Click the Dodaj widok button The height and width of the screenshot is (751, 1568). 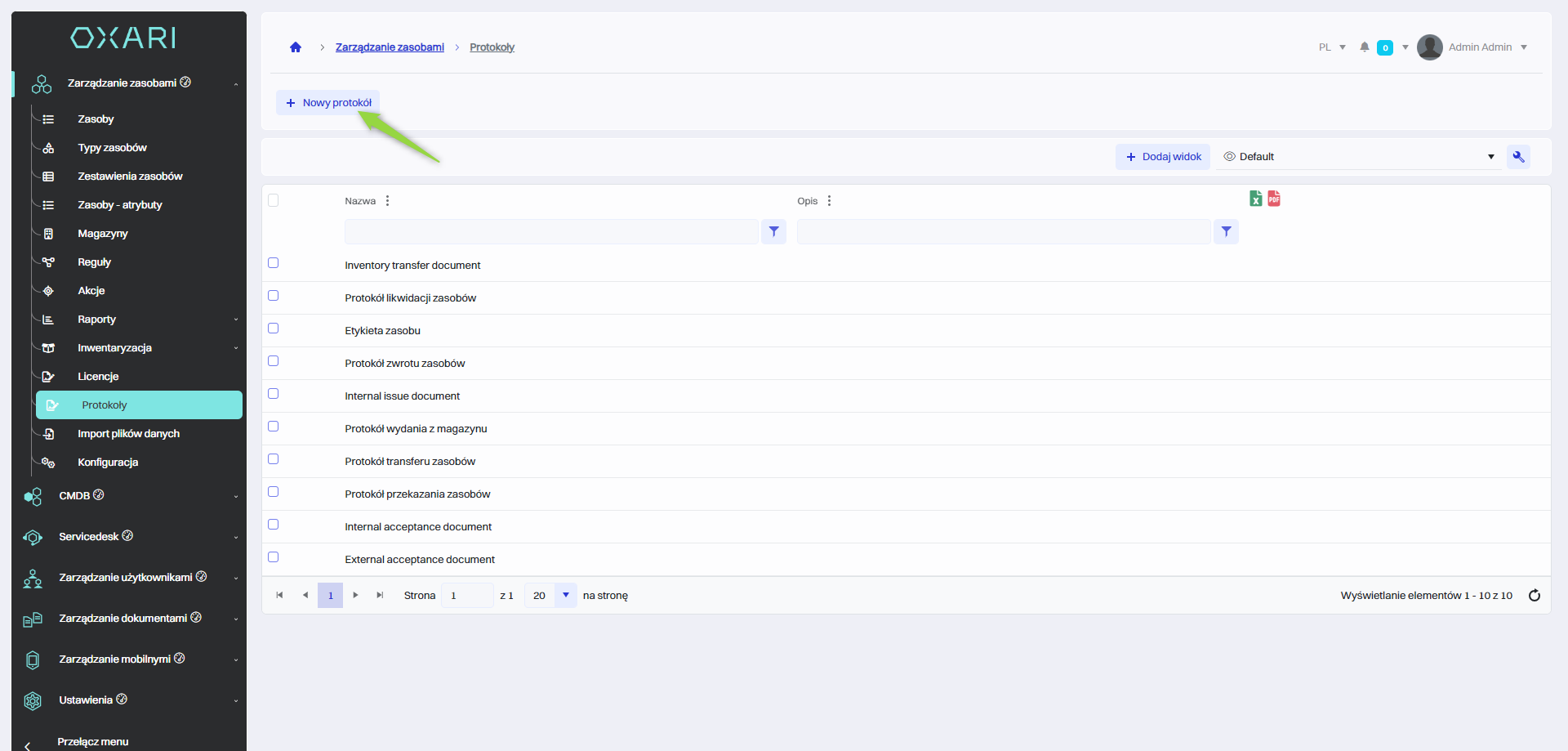1163,157
